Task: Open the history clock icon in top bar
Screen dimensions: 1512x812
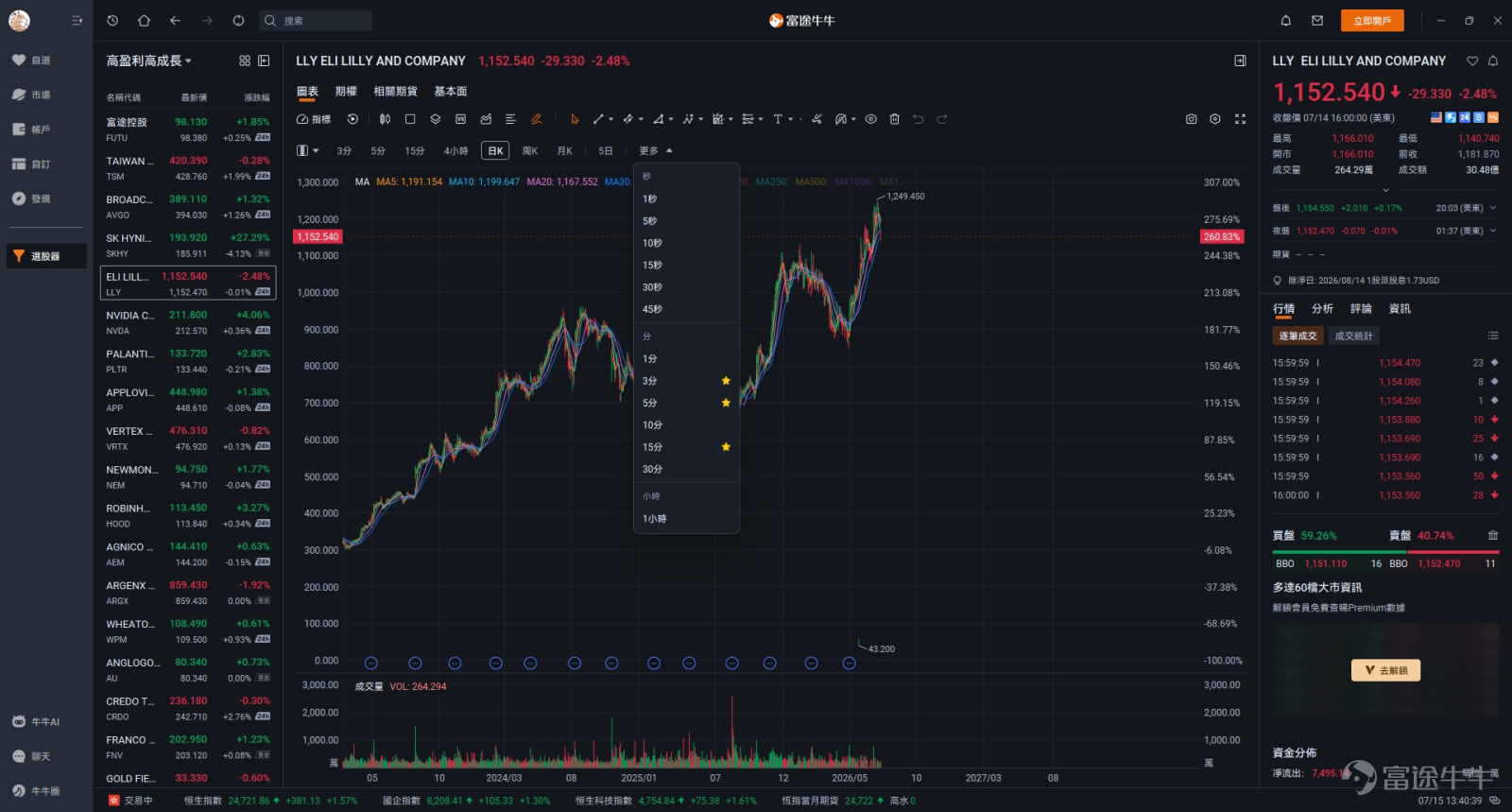Action: [x=112, y=20]
